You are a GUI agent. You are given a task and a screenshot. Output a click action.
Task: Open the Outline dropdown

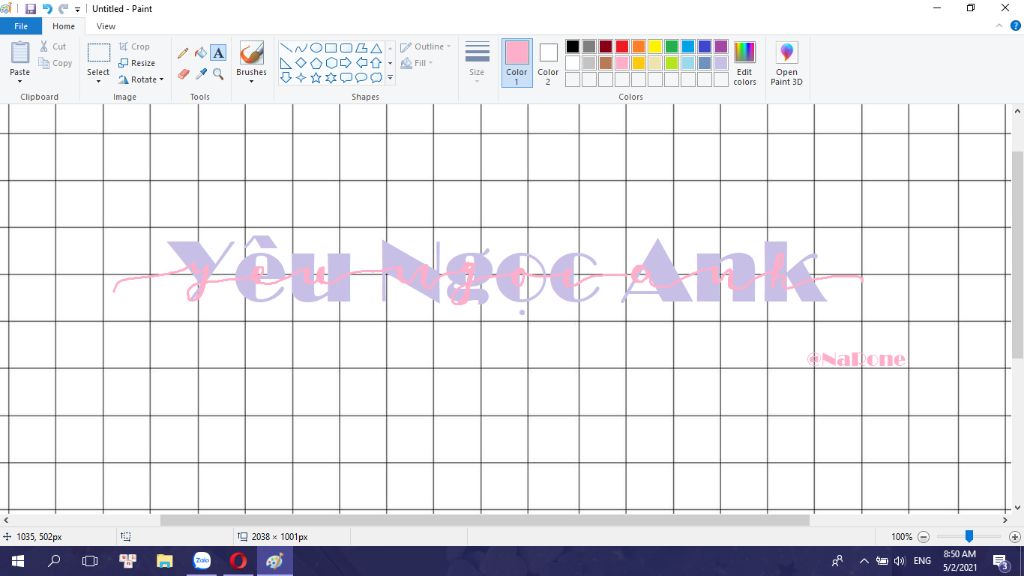(425, 47)
